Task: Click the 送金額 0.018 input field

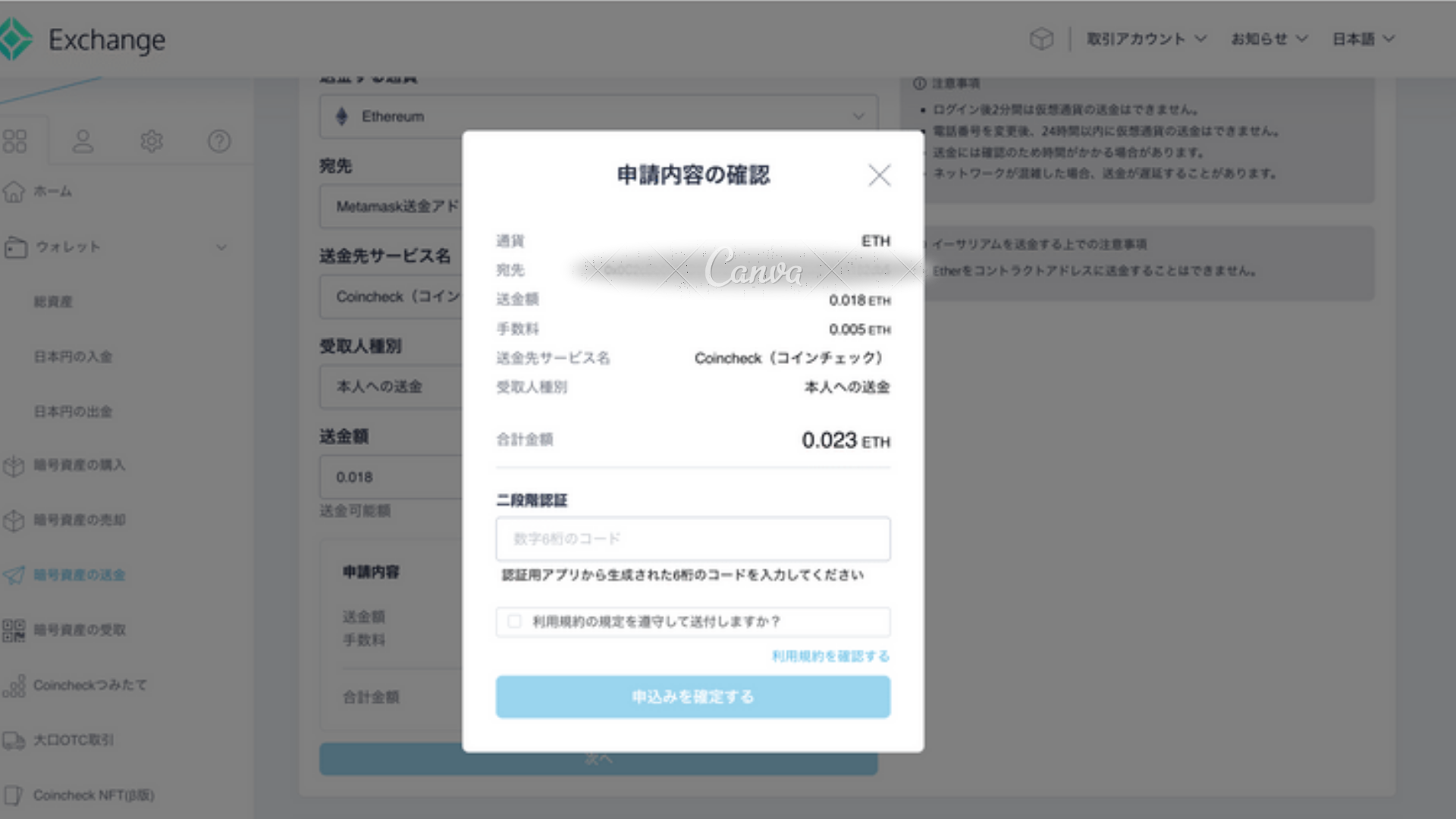Action: (x=391, y=477)
